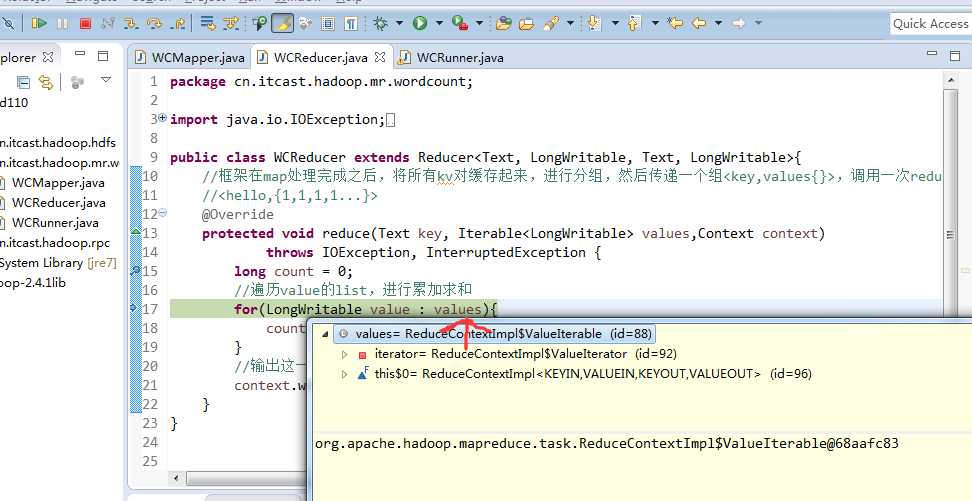Minimize the editor area
The image size is (972, 501).
tap(932, 55)
